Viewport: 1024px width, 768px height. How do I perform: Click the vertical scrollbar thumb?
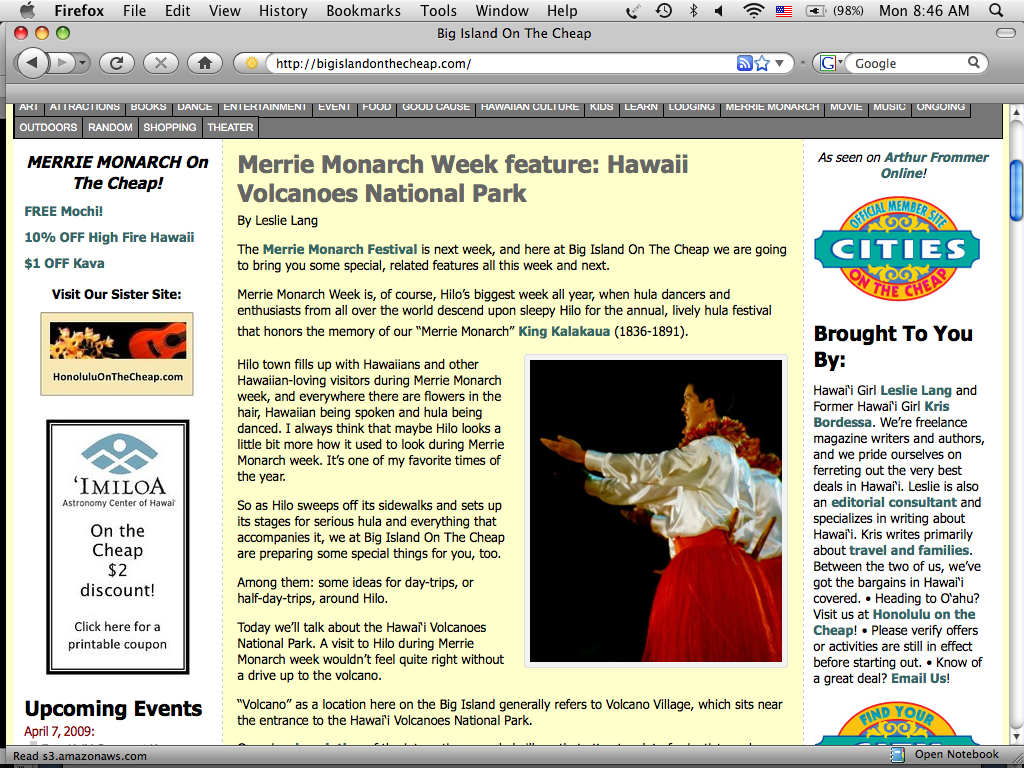pos(1016,190)
